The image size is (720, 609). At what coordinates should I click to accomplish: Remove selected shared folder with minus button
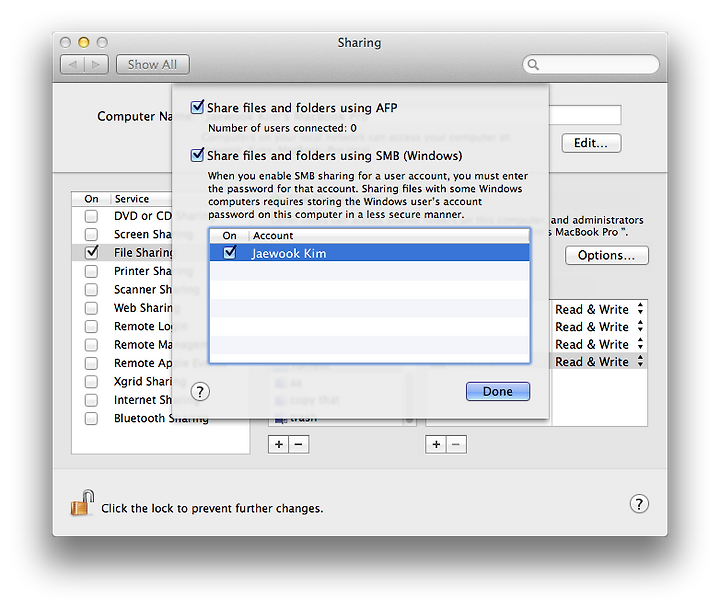click(298, 444)
